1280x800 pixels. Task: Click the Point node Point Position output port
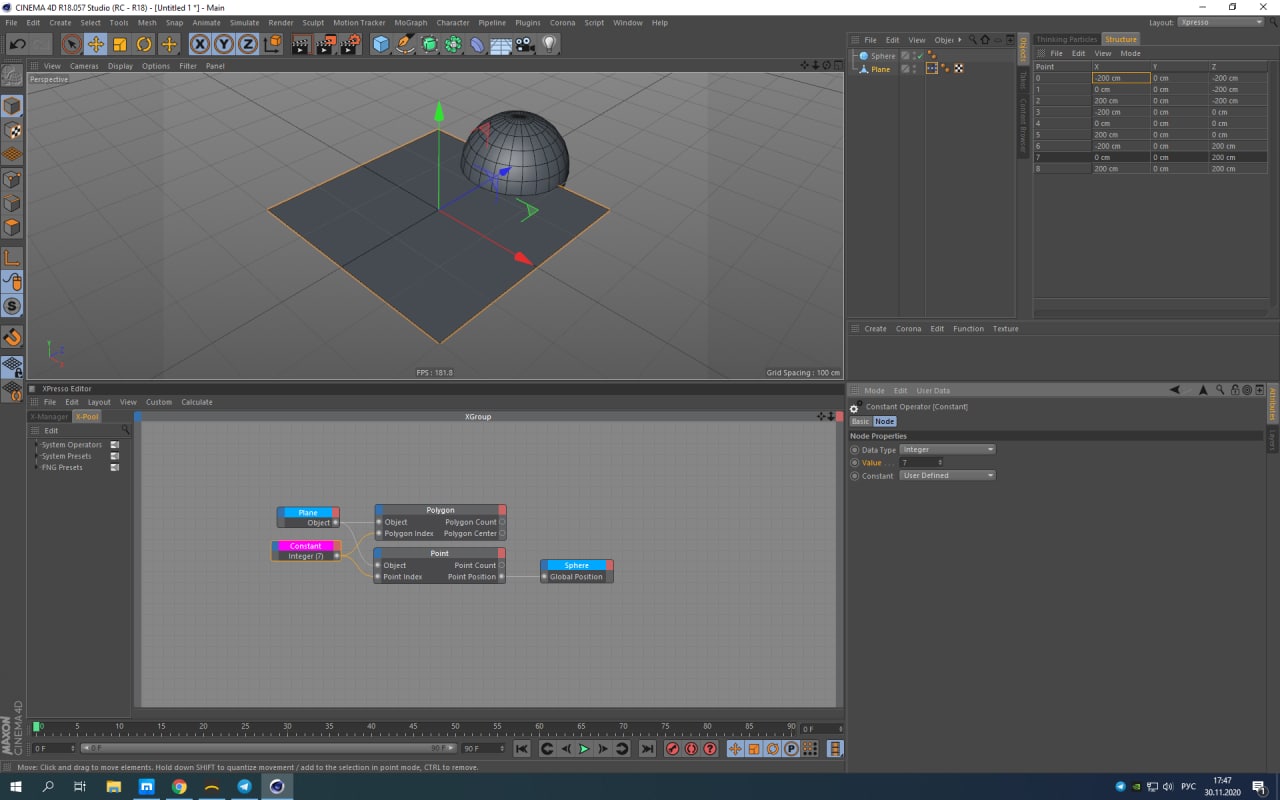click(502, 577)
